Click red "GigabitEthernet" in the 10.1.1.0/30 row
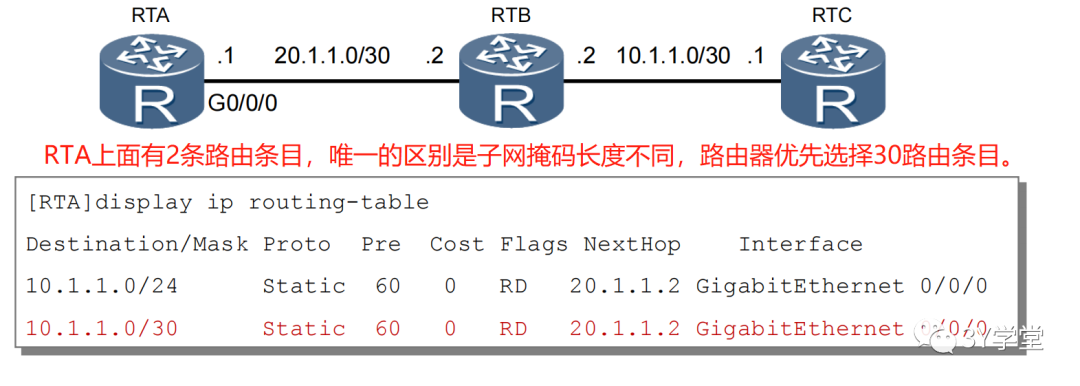This screenshot has height=386, width=1080. click(x=800, y=329)
